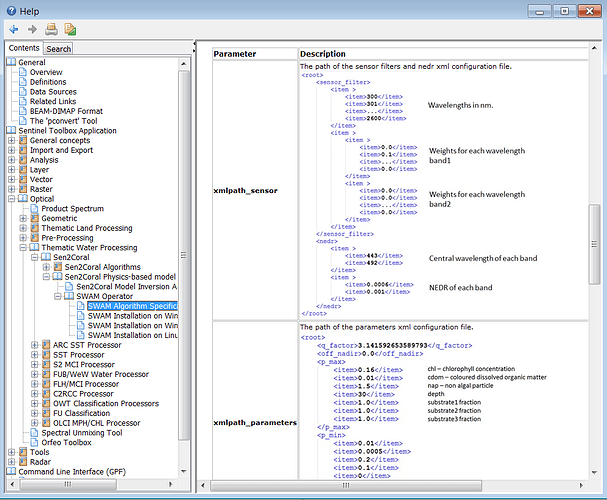Click content pane scroll down arrow
607x500 pixels.
(594, 472)
